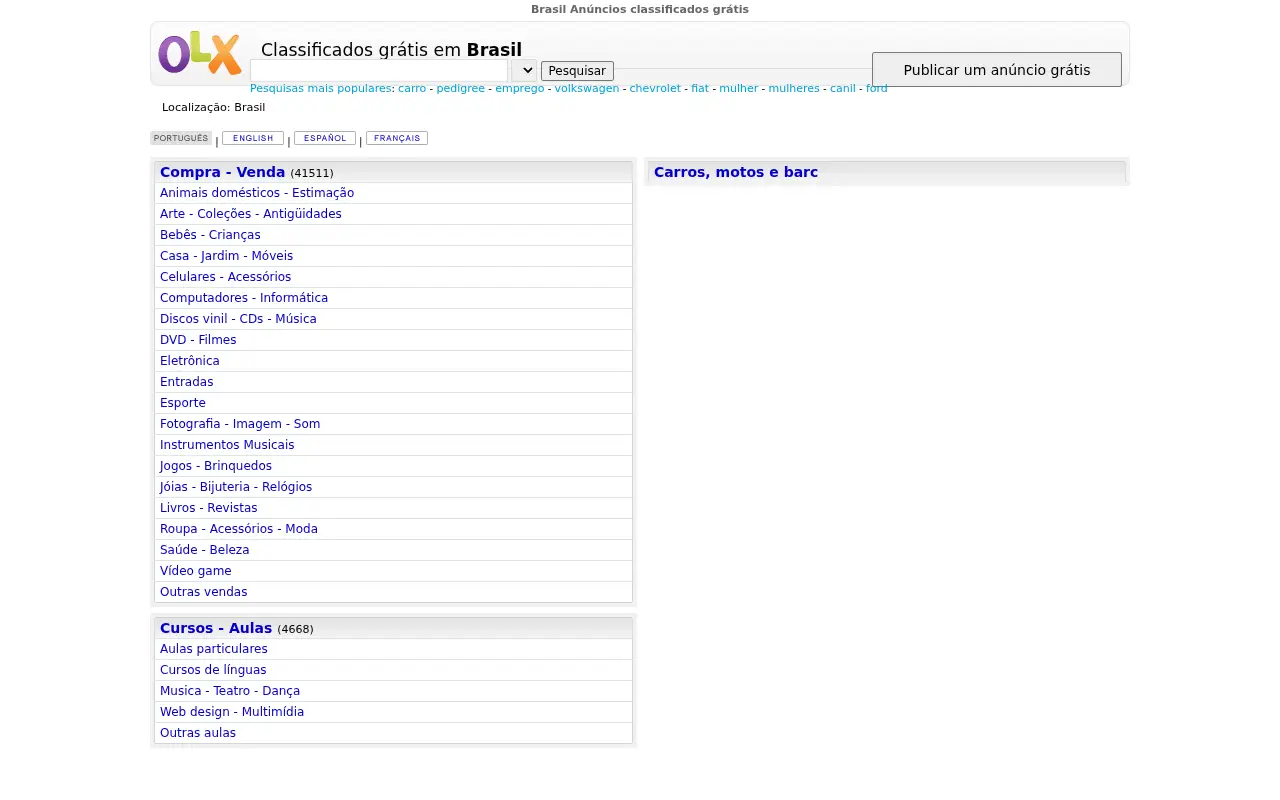
Task: Open Jogos - Brinquedos category
Action: pos(216,466)
